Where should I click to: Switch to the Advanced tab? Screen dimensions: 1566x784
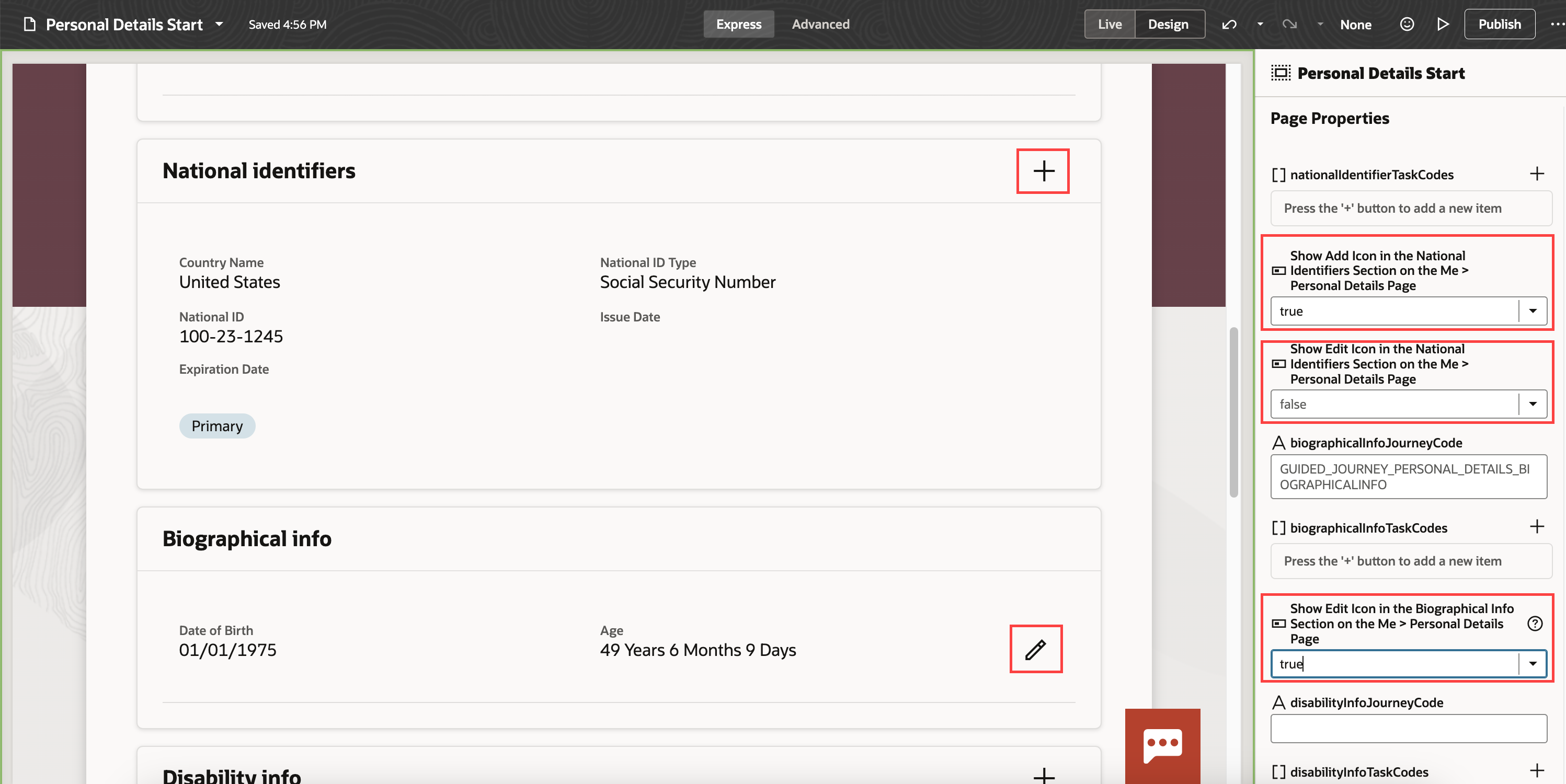tap(820, 25)
